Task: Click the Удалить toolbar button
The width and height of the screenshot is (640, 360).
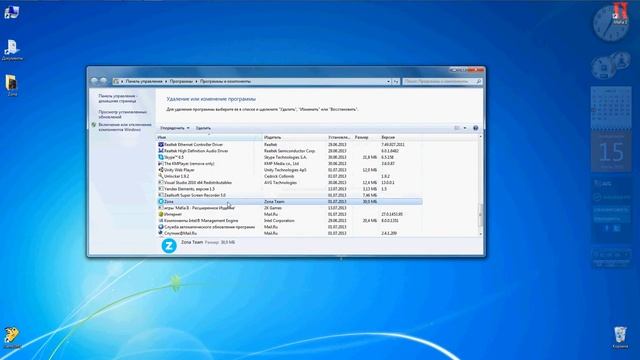Action: point(203,128)
